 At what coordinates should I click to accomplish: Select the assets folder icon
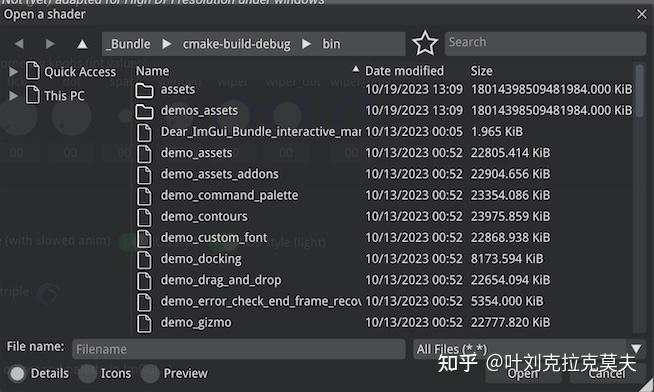pos(144,90)
